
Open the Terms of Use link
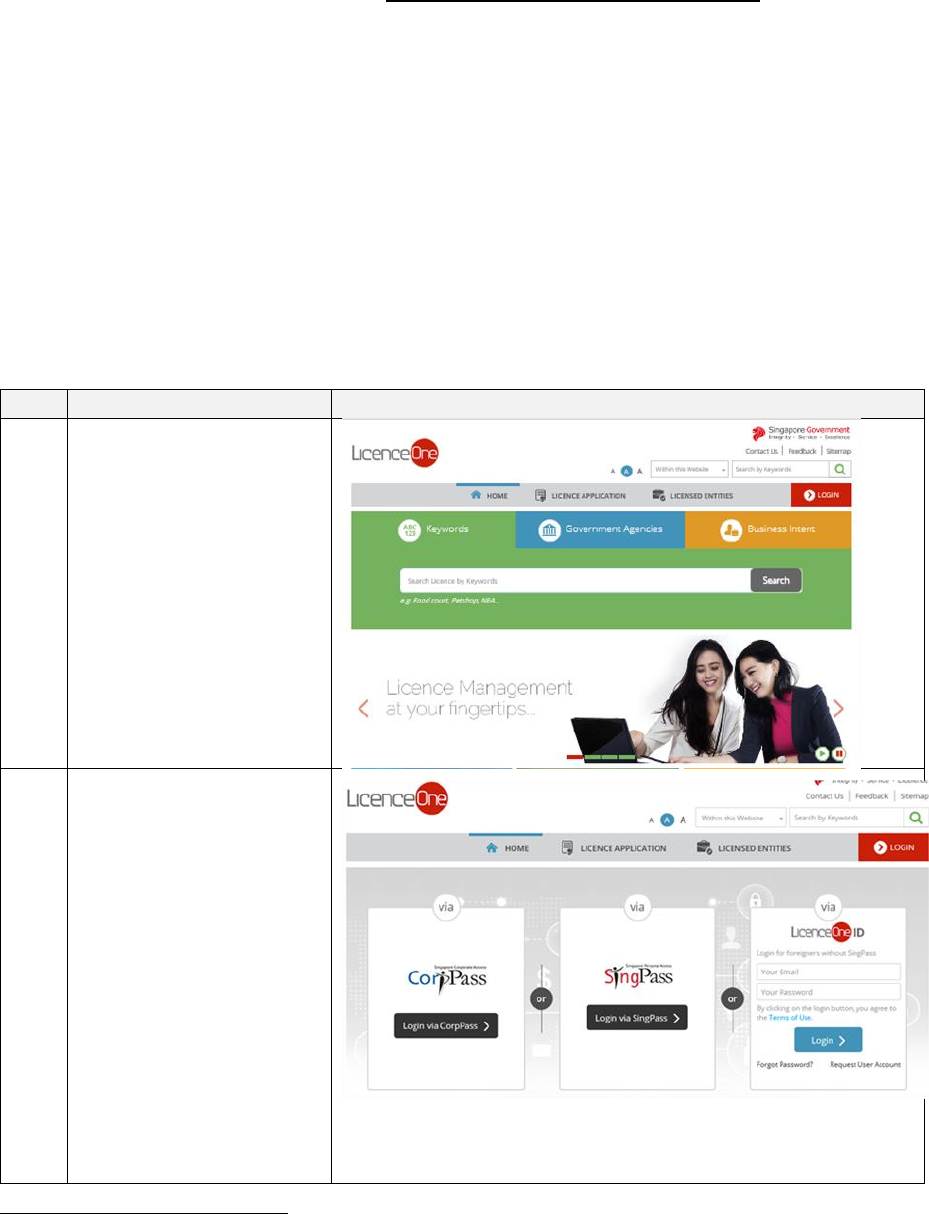790,1017
